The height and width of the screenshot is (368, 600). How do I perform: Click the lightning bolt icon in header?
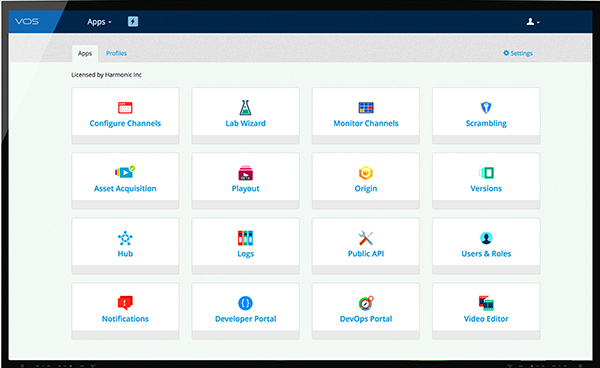(x=133, y=21)
